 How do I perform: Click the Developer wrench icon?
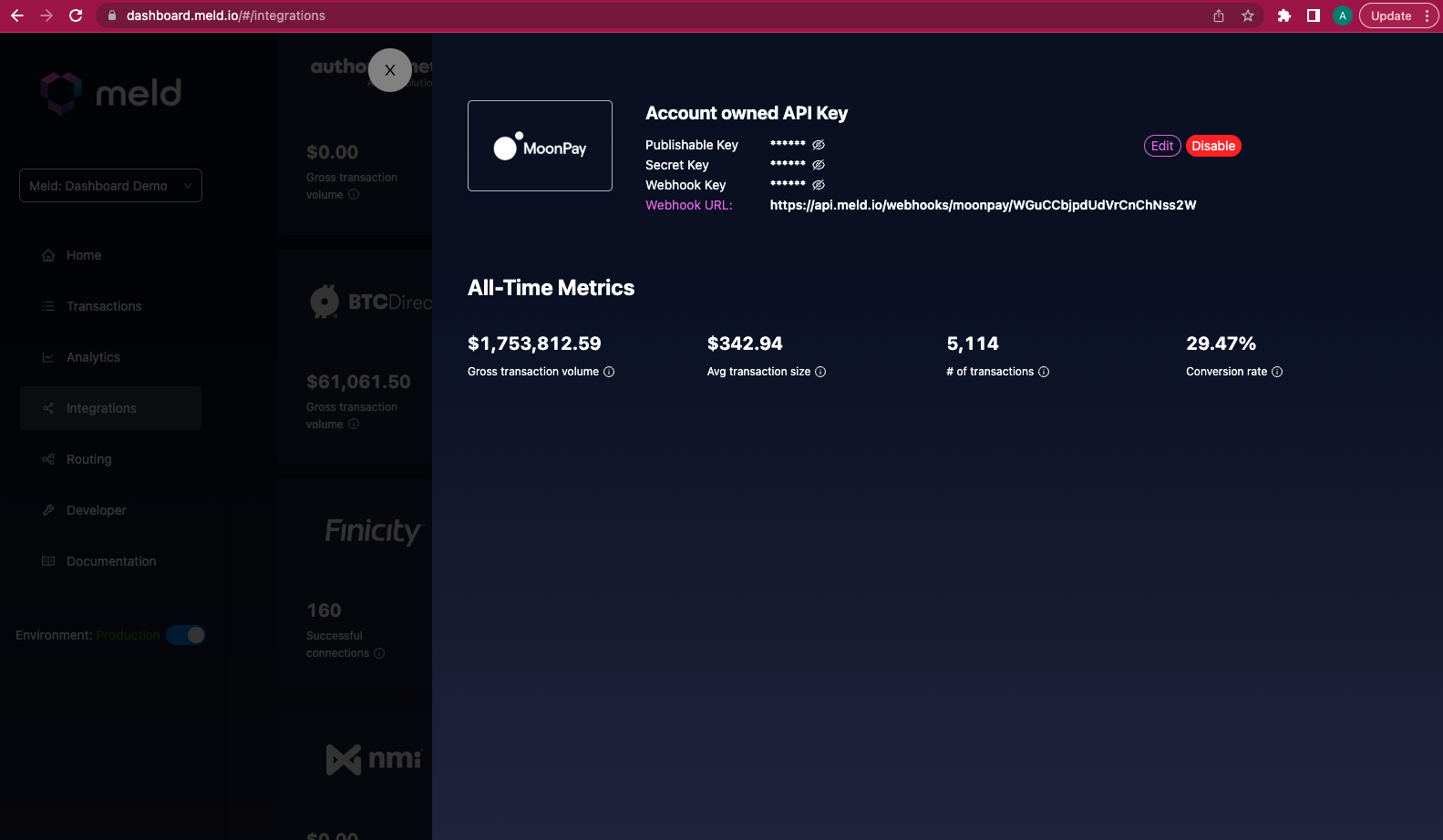[x=48, y=510]
